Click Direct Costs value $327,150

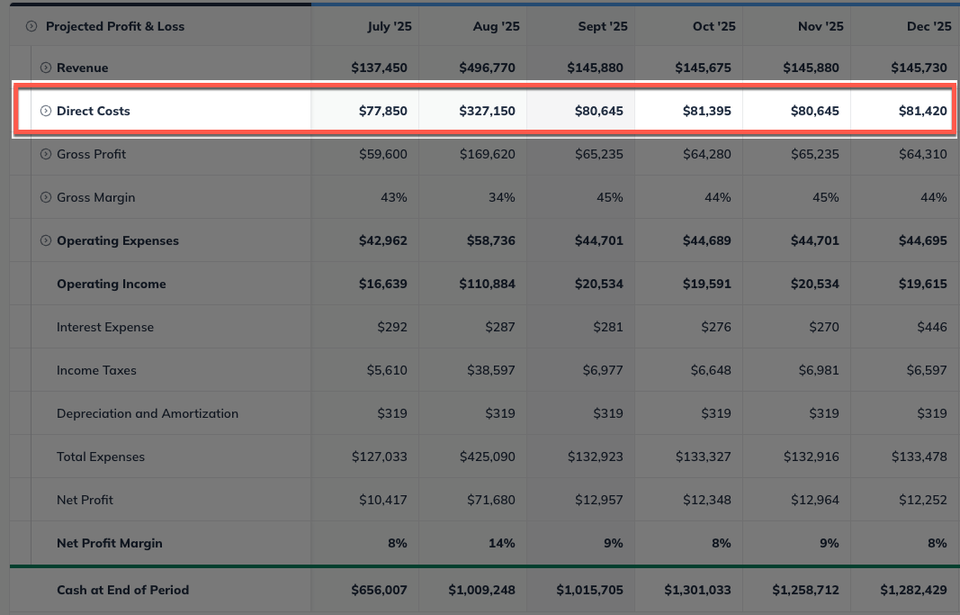point(487,111)
